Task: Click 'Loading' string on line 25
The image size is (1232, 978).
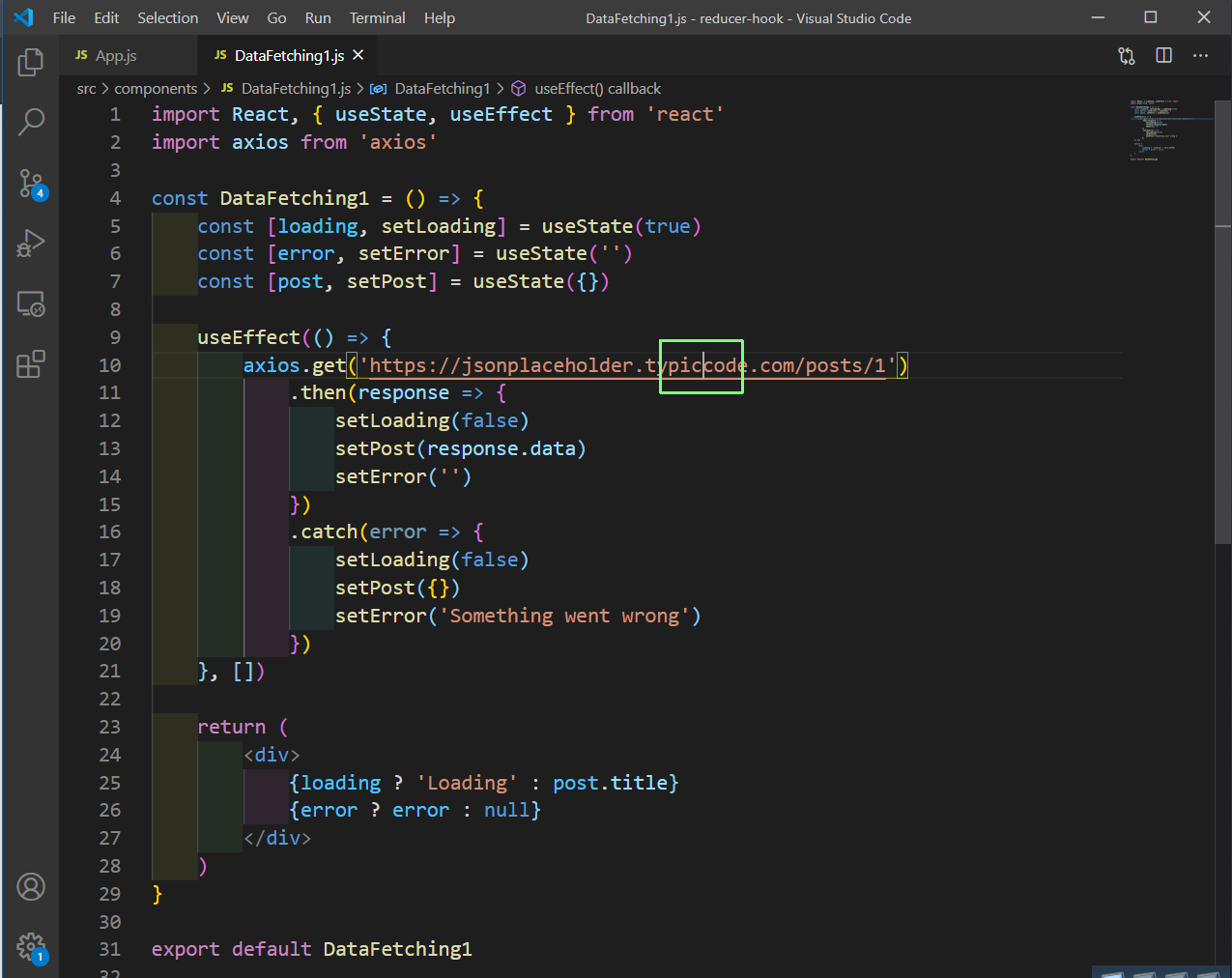Action: (468, 783)
